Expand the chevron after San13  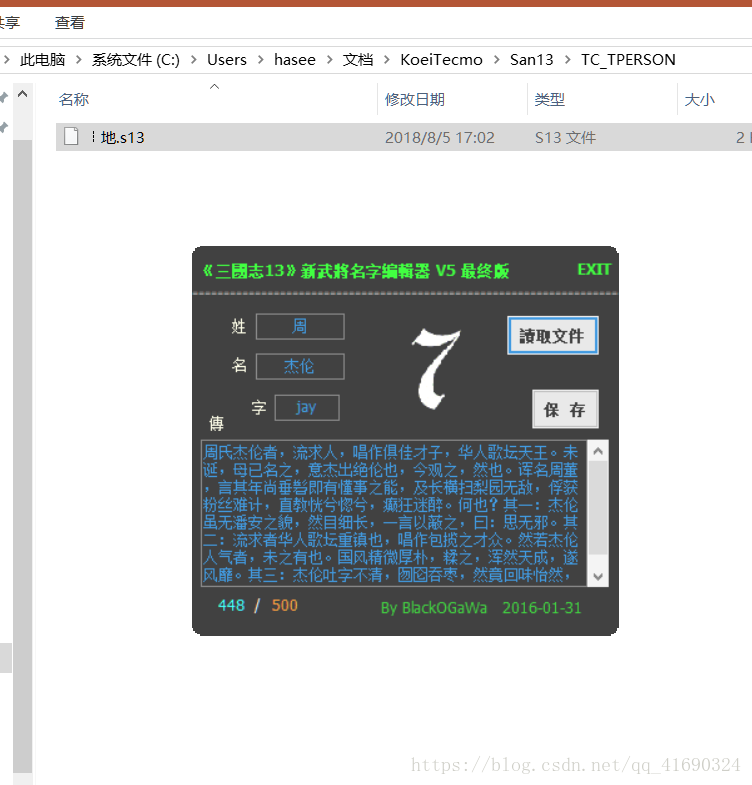[x=567, y=60]
